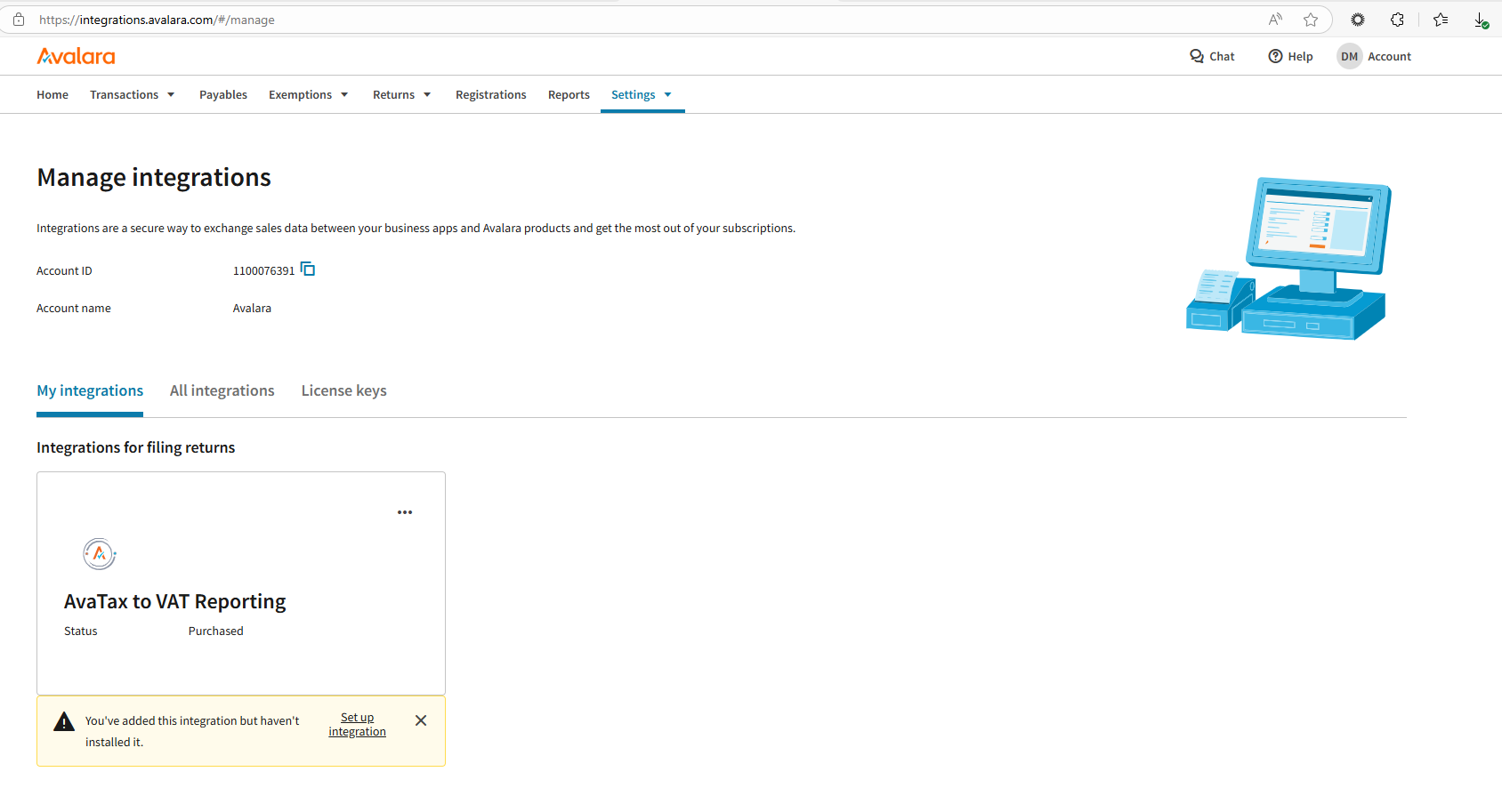The height and width of the screenshot is (812, 1502).
Task: Click the Help button label
Action: click(x=1300, y=56)
